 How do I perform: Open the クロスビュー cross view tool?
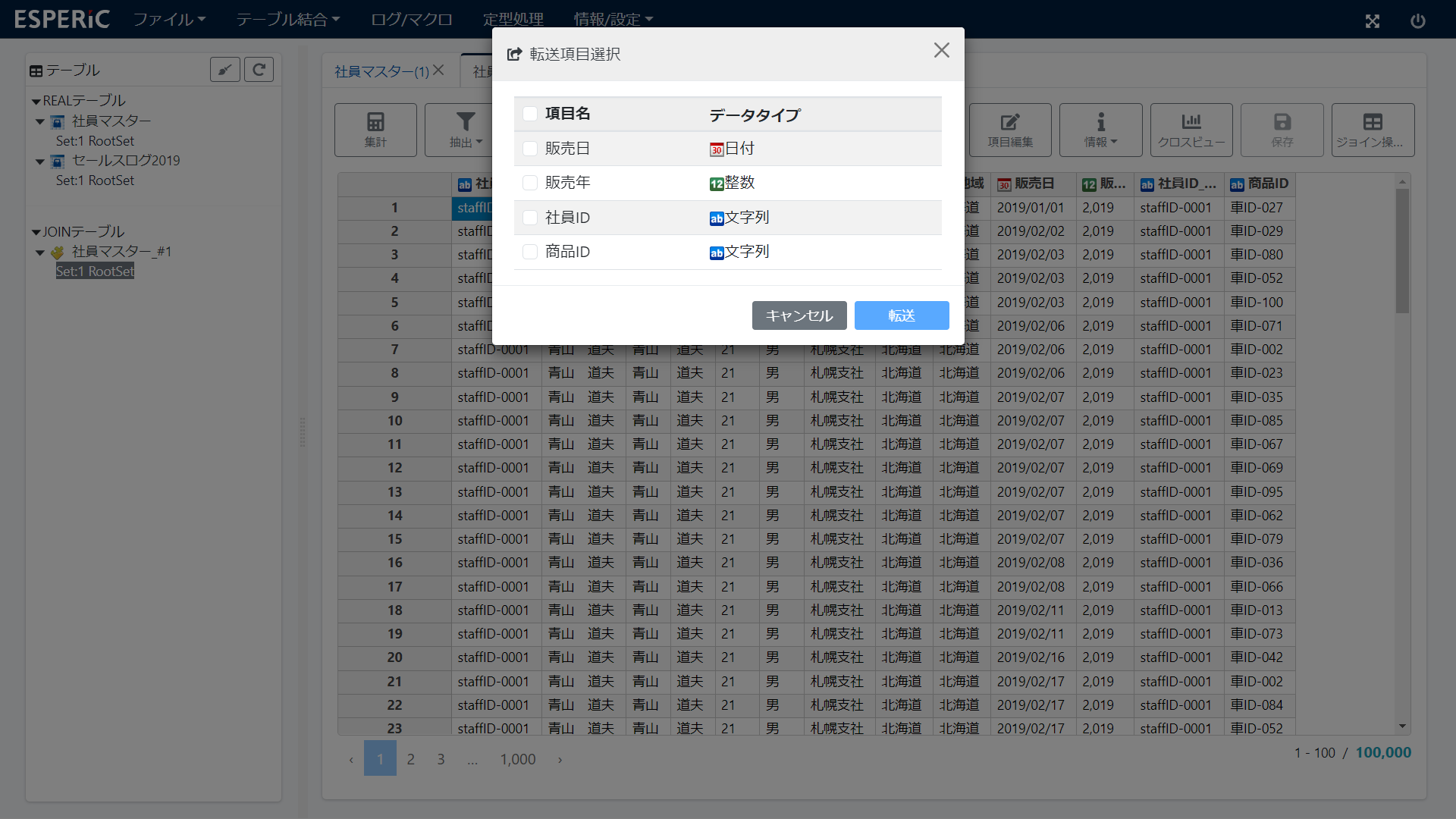(1191, 130)
